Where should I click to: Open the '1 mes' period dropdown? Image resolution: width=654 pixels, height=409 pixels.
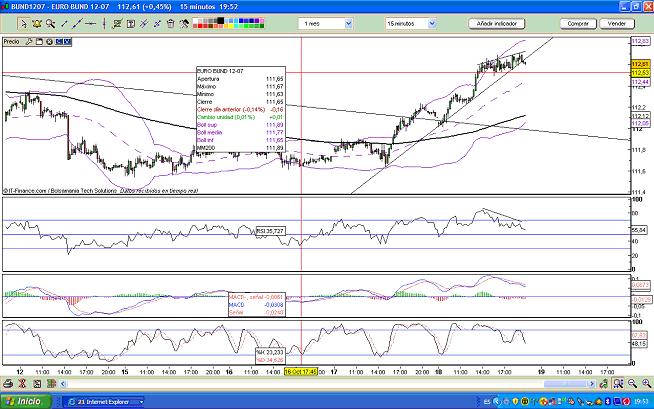[x=326, y=22]
